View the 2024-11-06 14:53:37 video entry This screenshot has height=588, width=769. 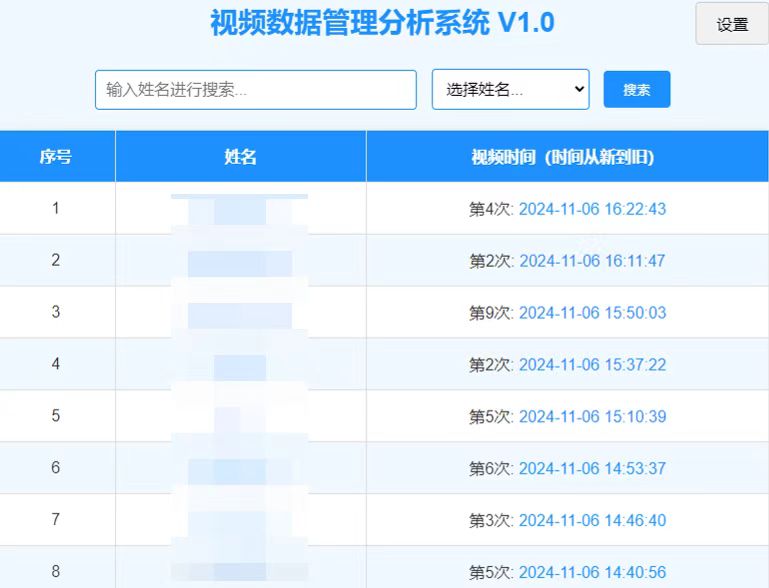pyautogui.click(x=592, y=469)
